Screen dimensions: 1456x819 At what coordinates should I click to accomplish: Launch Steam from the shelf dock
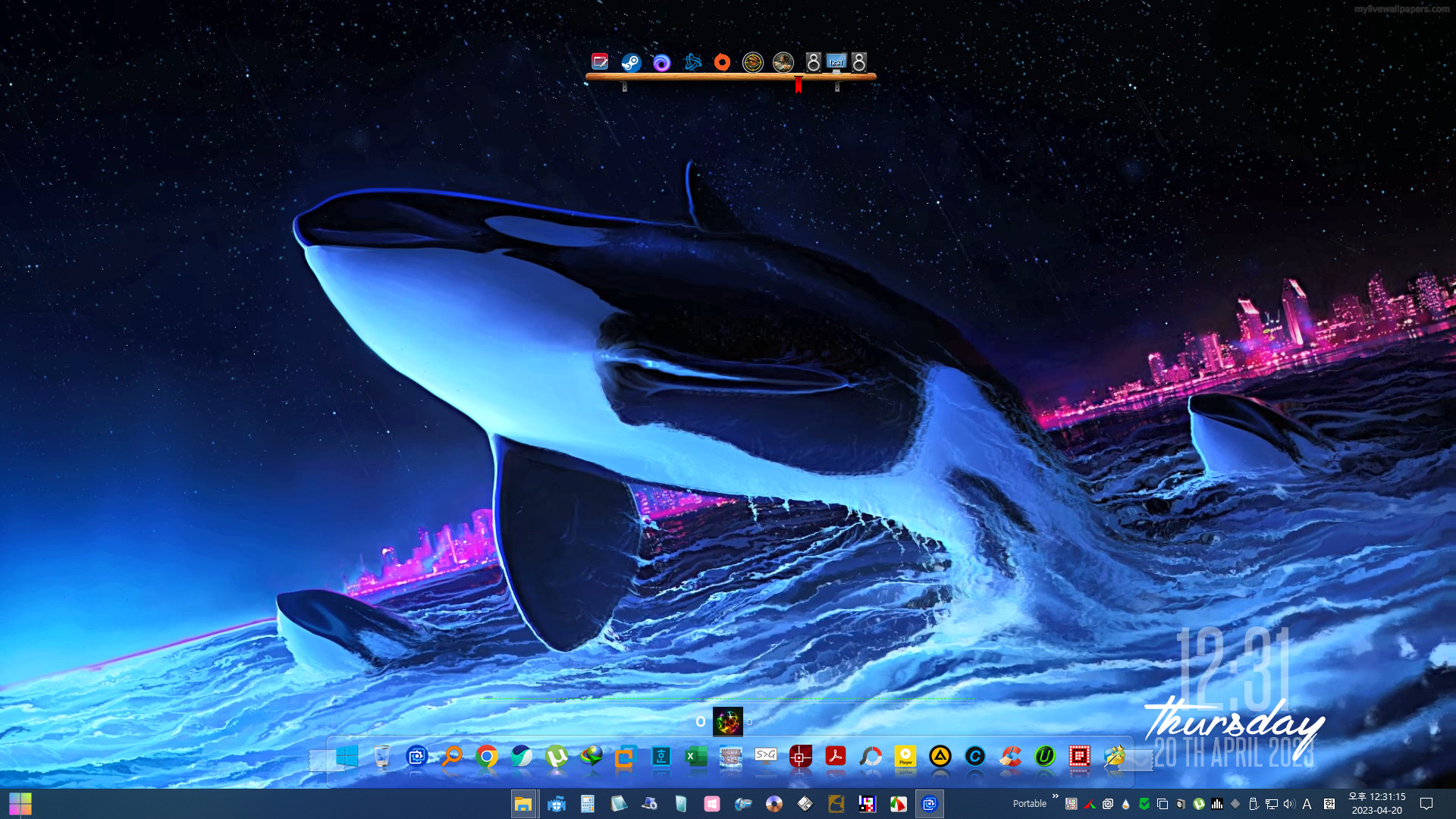[x=631, y=62]
